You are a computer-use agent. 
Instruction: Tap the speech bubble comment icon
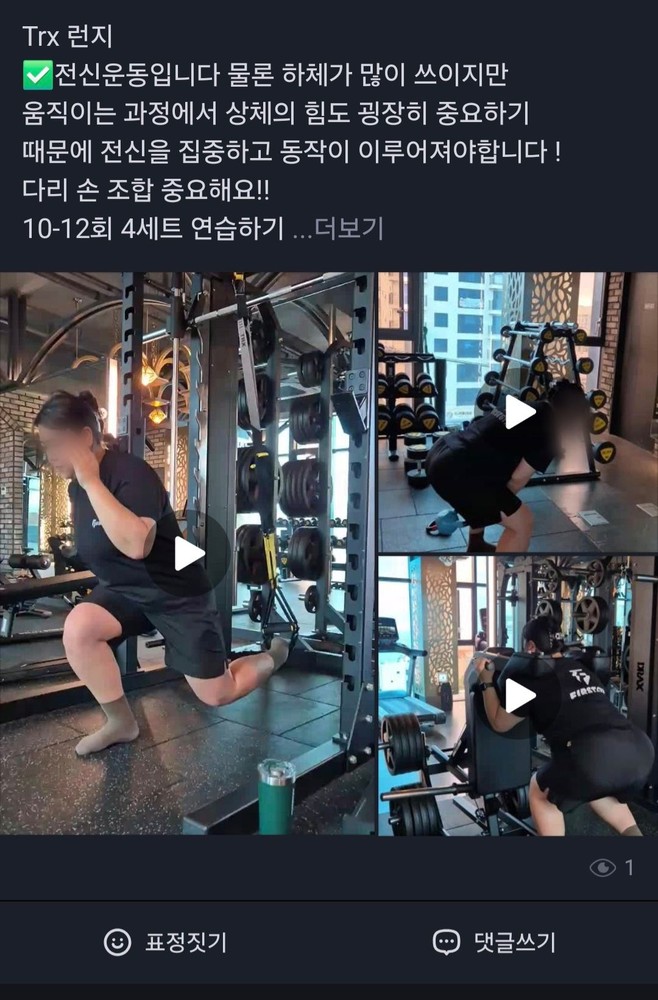(446, 942)
